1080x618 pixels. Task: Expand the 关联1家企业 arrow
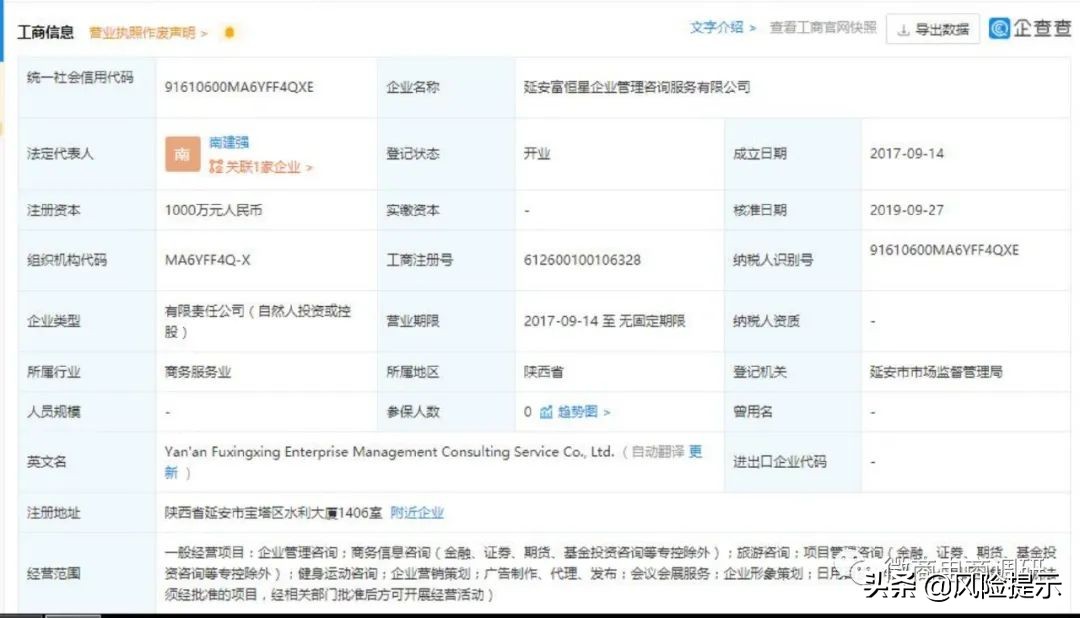click(308, 165)
